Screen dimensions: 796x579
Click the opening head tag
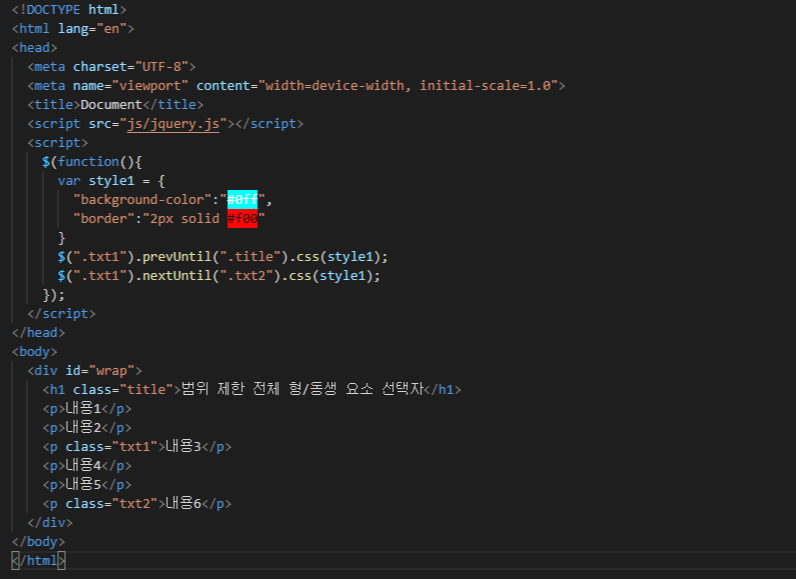coord(35,48)
